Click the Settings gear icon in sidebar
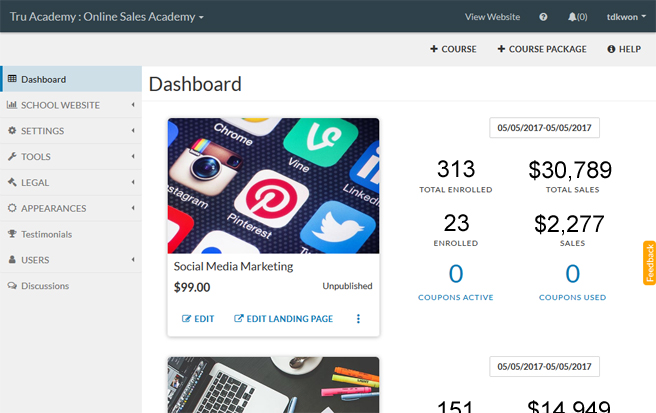This screenshot has height=413, width=656. point(12,131)
